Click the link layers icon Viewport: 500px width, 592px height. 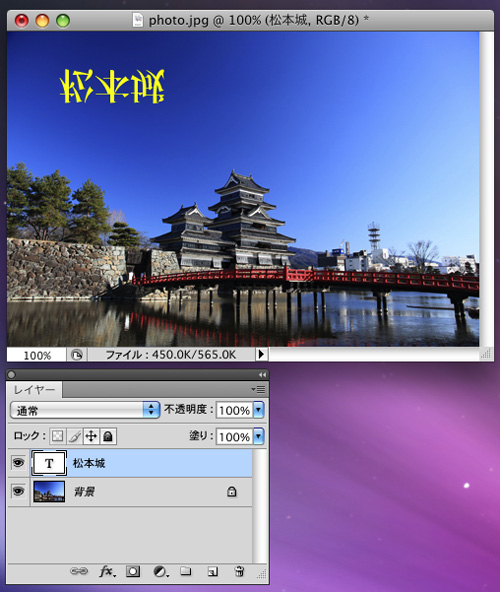(x=79, y=571)
